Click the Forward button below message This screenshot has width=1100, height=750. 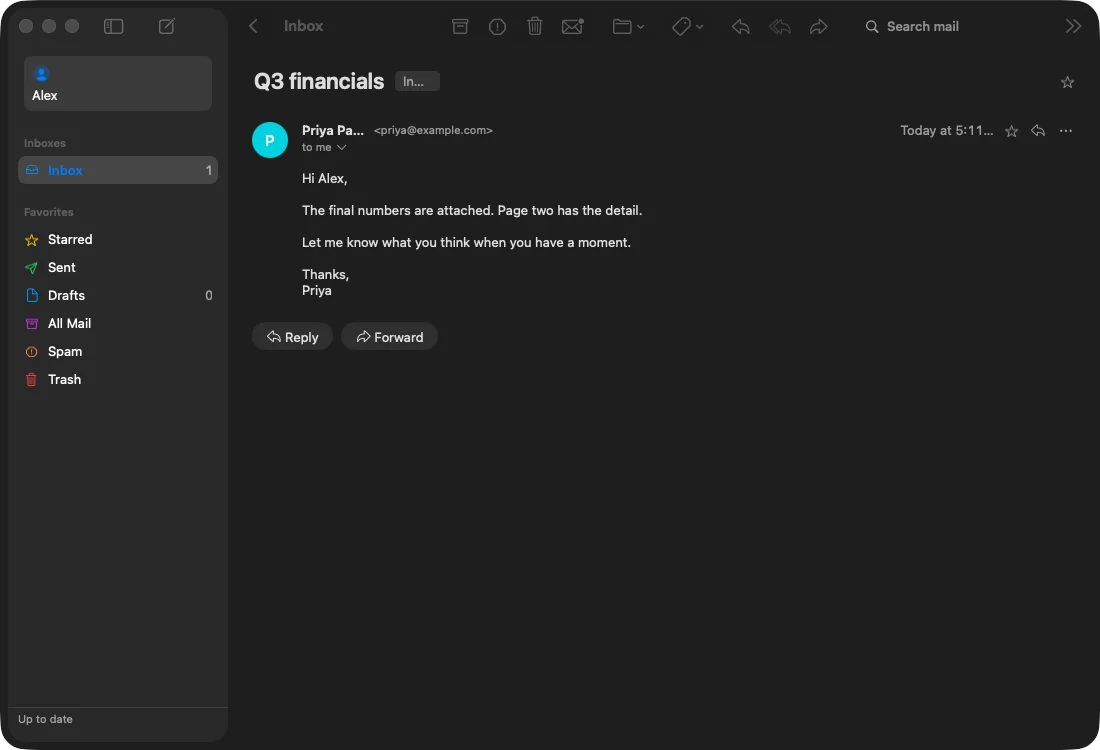point(389,337)
